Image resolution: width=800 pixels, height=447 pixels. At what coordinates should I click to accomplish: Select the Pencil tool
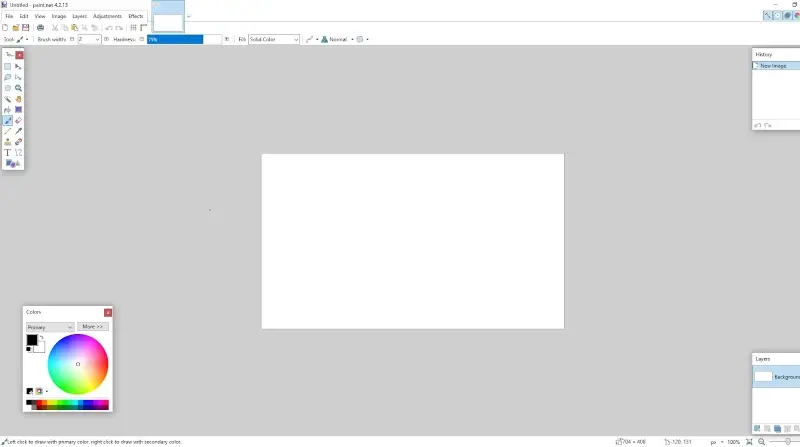[8, 131]
